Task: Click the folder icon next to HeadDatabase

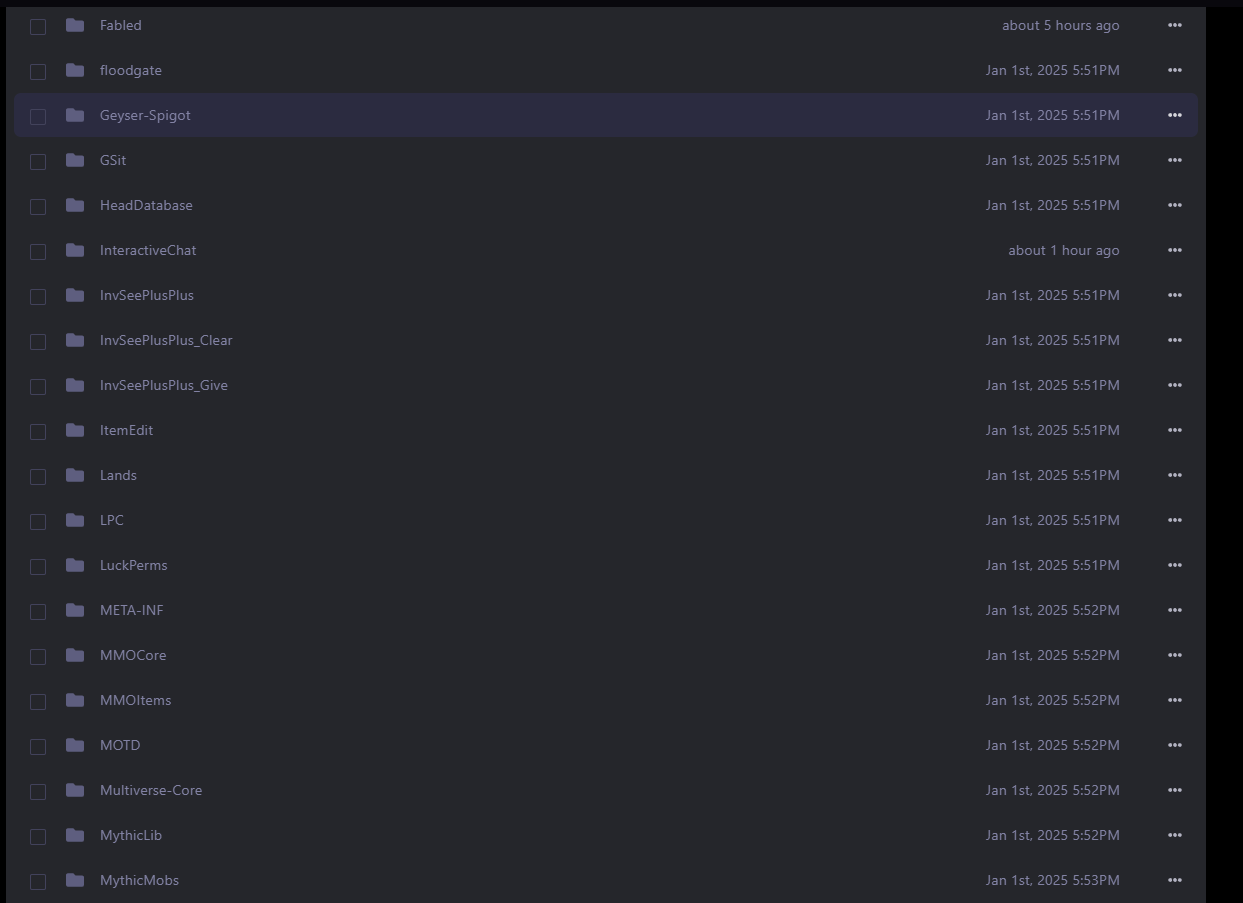Action: [75, 205]
